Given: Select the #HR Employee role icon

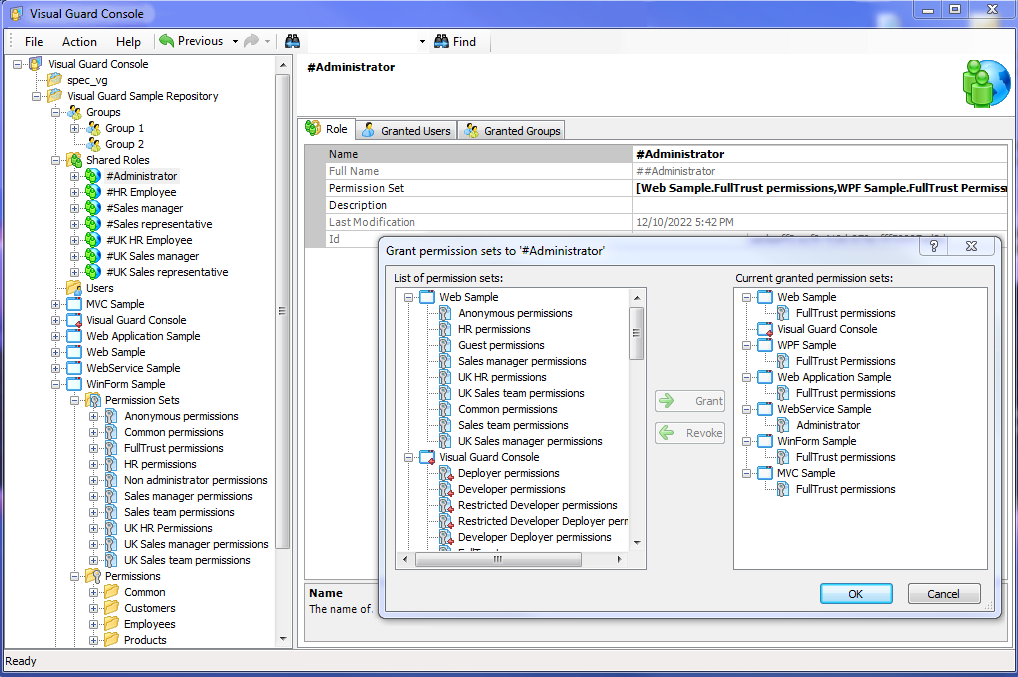Looking at the screenshot, I should click(93, 192).
